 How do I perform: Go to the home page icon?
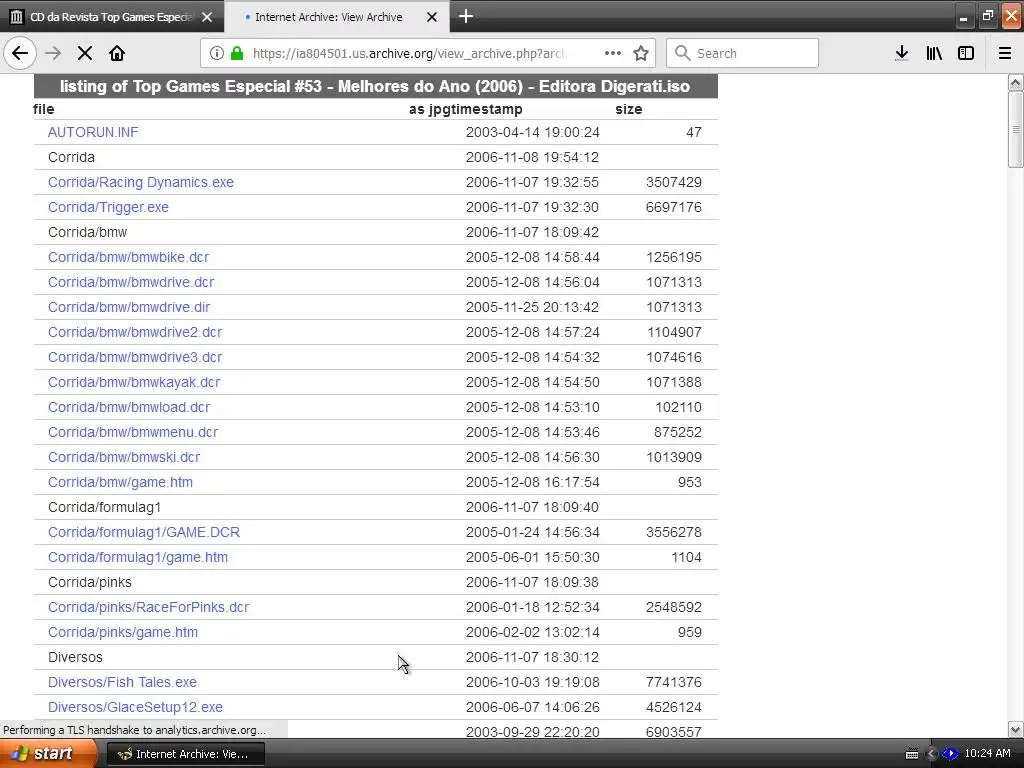pos(117,53)
